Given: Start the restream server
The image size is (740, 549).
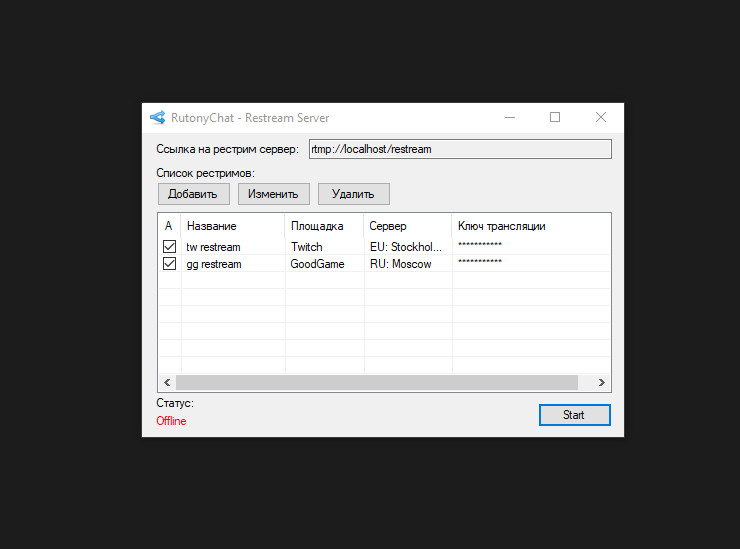Looking at the screenshot, I should click(x=574, y=415).
